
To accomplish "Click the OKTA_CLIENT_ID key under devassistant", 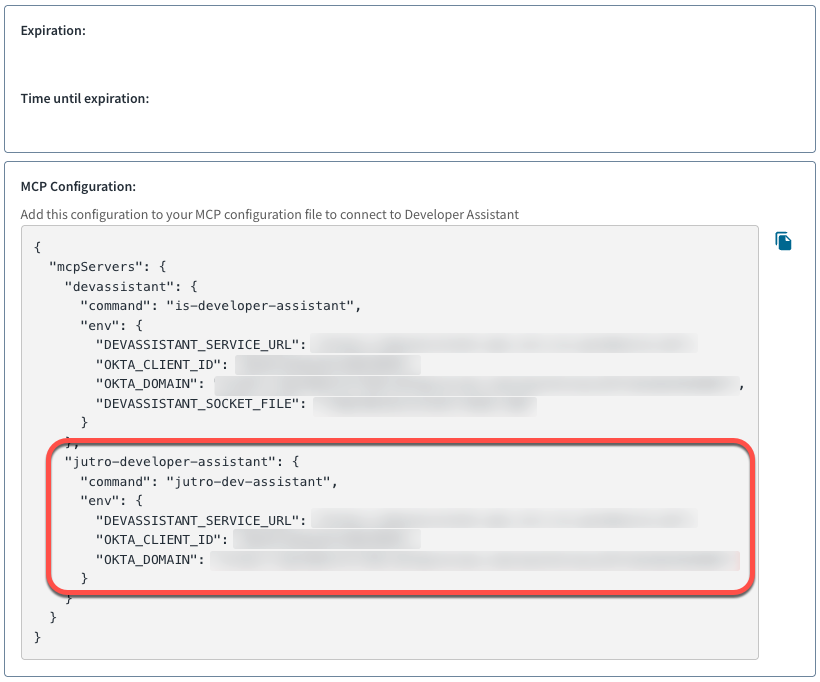I will click(158, 365).
